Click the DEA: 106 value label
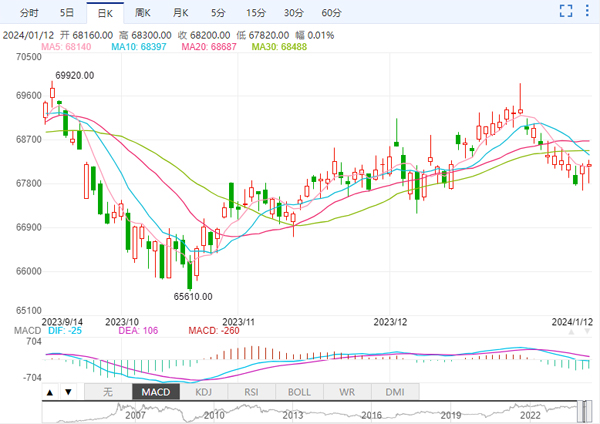This screenshot has width=600, height=424. (138, 331)
